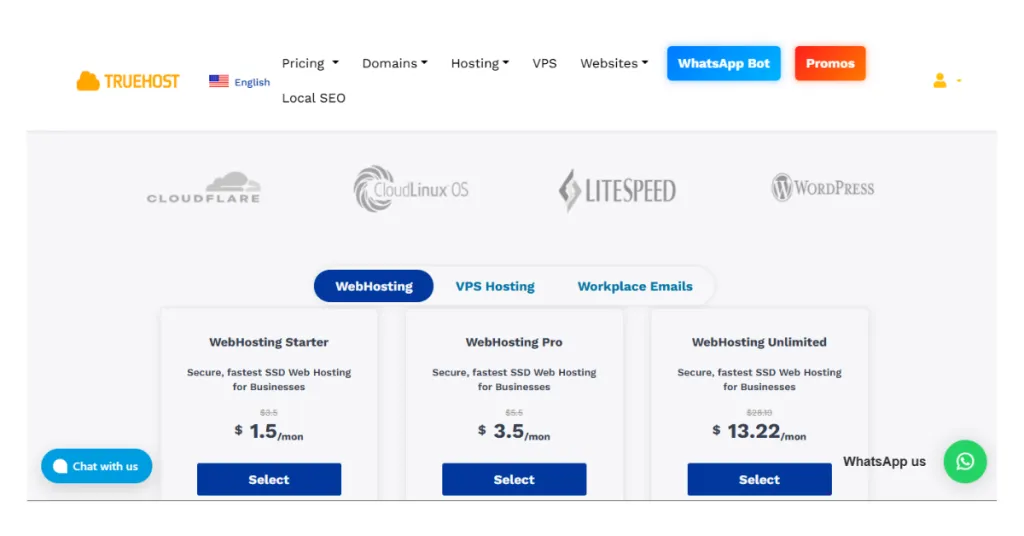
Task: Switch to the WebHosting tab
Action: (374, 286)
